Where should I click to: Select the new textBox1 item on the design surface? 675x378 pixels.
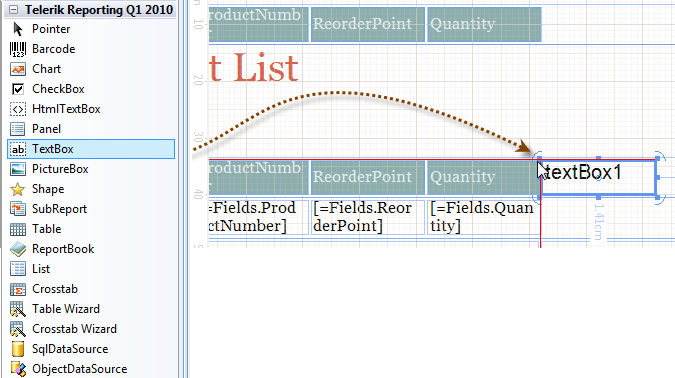pyautogui.click(x=598, y=177)
